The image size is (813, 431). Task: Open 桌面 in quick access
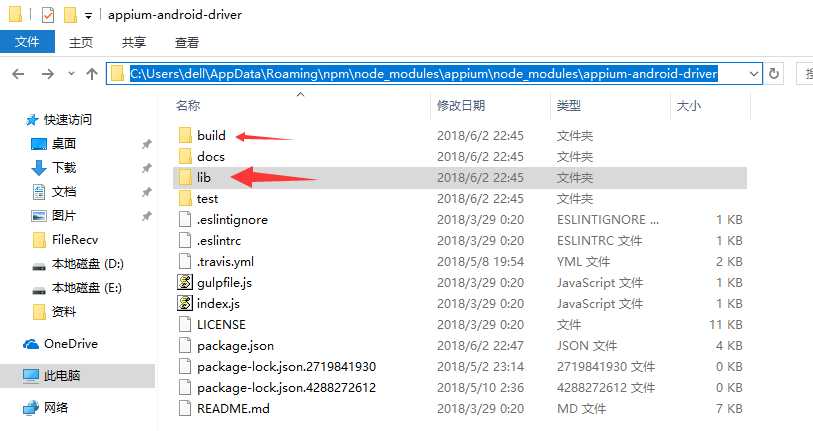(x=64, y=144)
